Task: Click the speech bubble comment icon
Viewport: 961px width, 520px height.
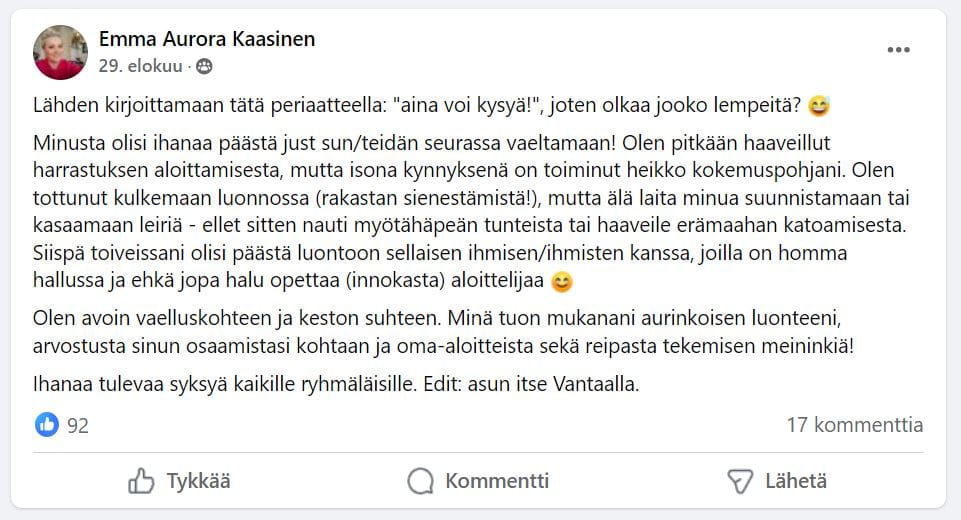Action: pyautogui.click(x=421, y=481)
